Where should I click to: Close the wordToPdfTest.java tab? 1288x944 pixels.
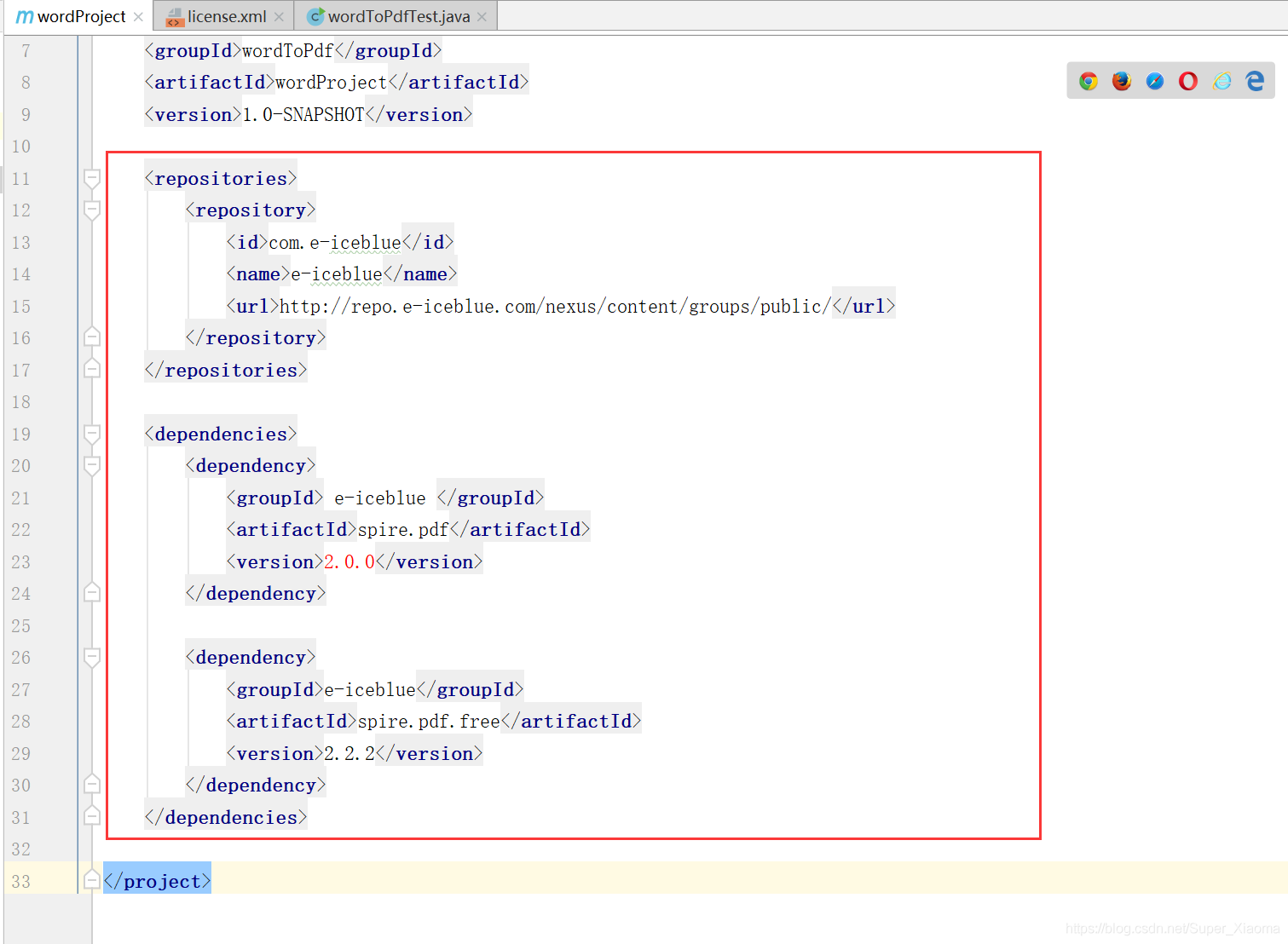(x=482, y=17)
